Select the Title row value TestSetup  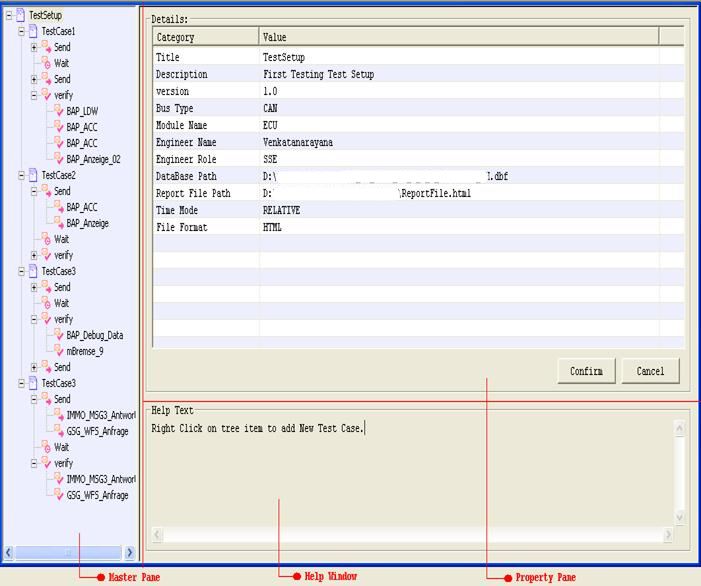[284, 57]
